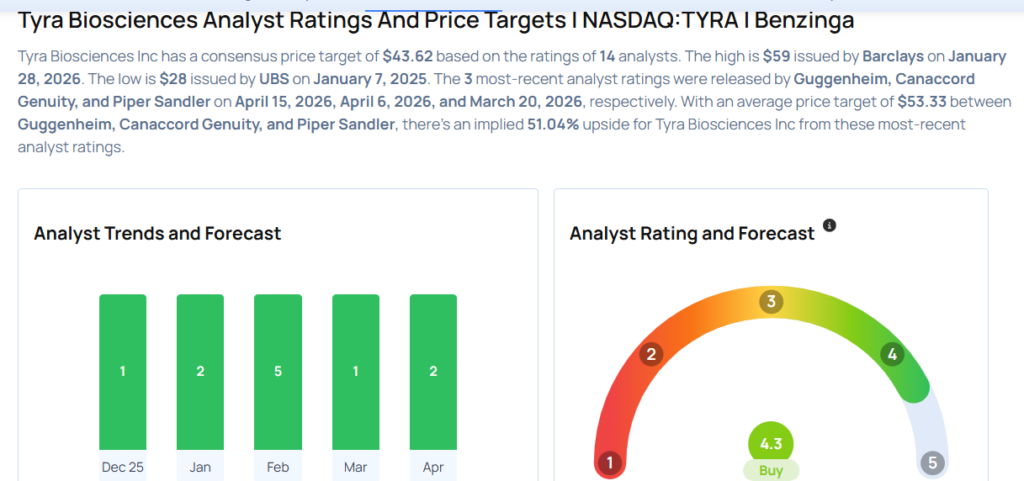Select the February bar showing 5 ratings

click(278, 371)
